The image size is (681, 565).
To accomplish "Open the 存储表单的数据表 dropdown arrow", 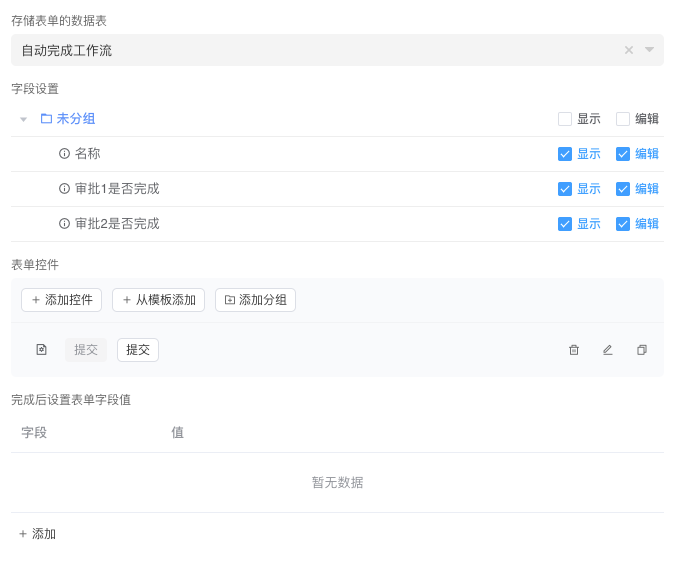I will (649, 50).
